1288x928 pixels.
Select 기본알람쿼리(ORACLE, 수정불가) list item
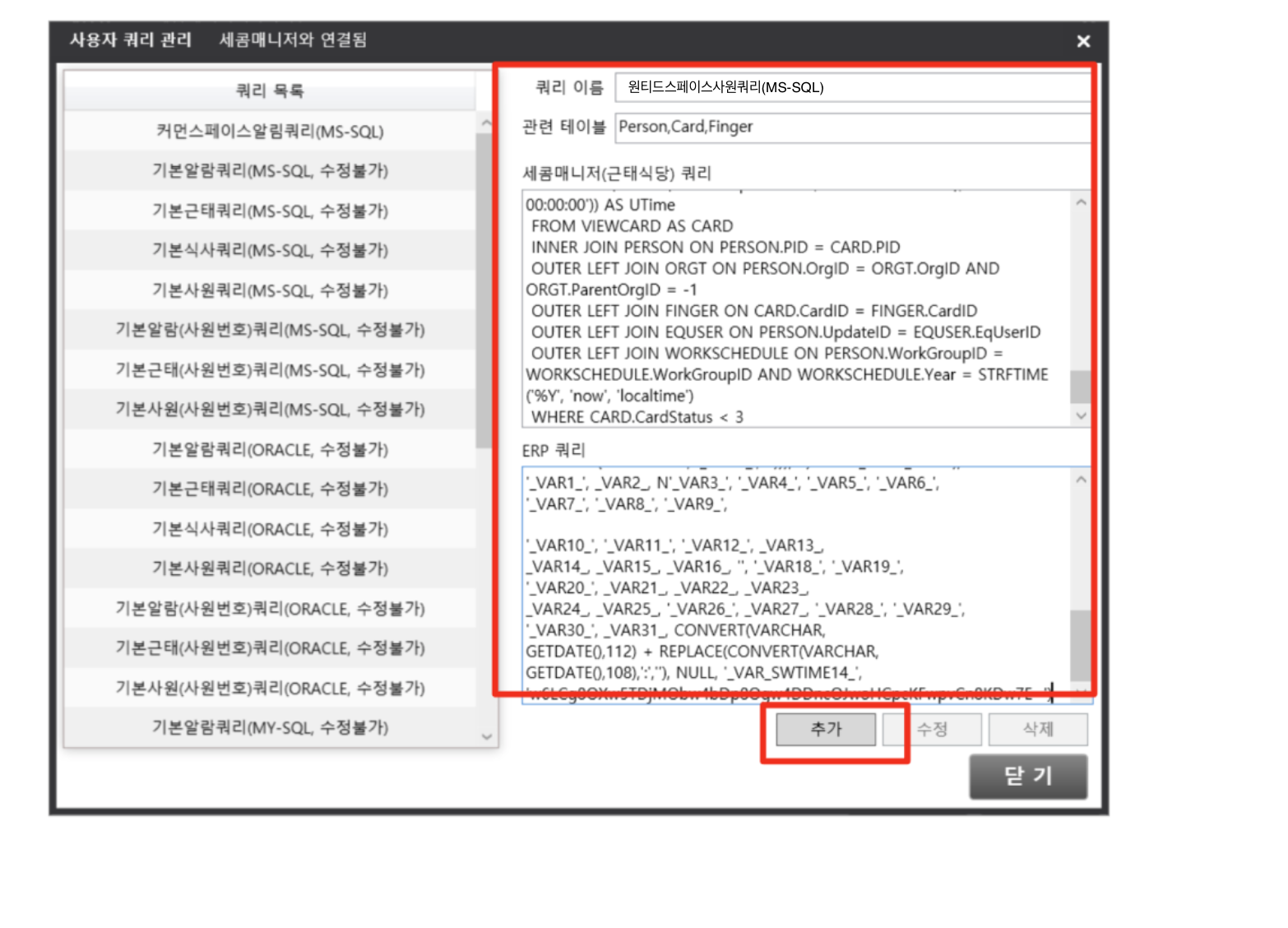(x=270, y=449)
